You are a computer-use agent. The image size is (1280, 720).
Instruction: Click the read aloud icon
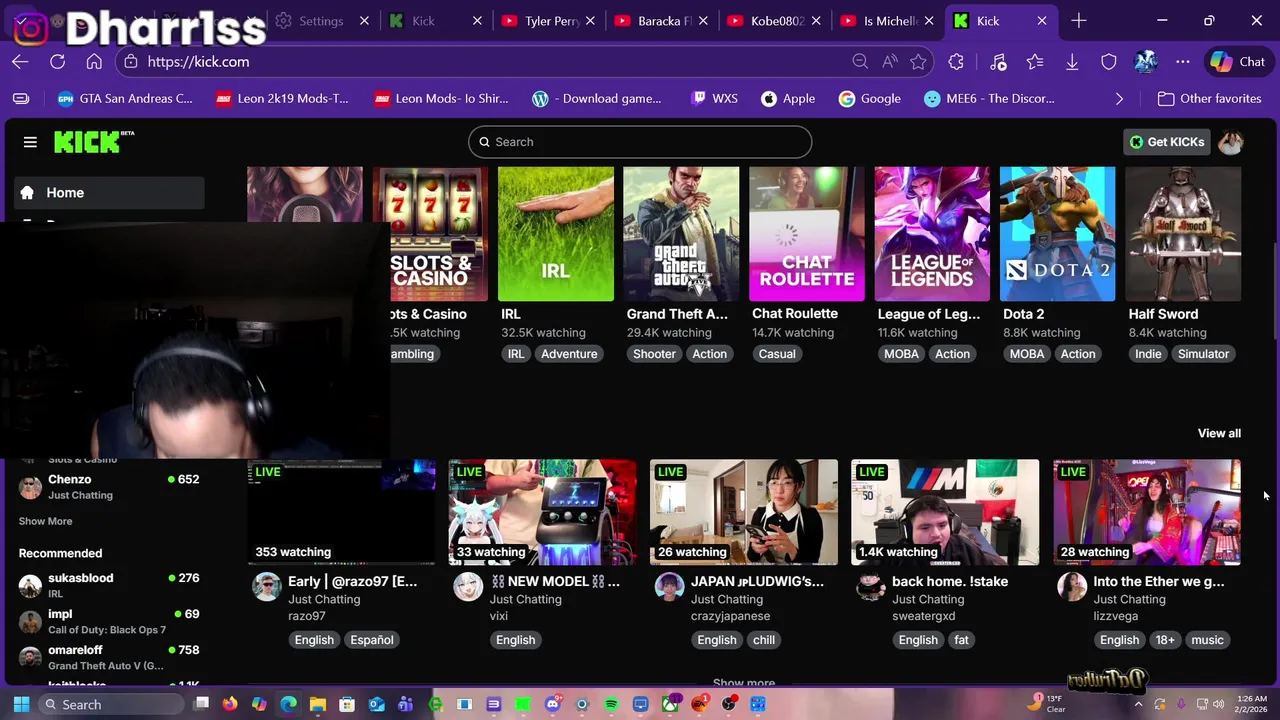890,62
